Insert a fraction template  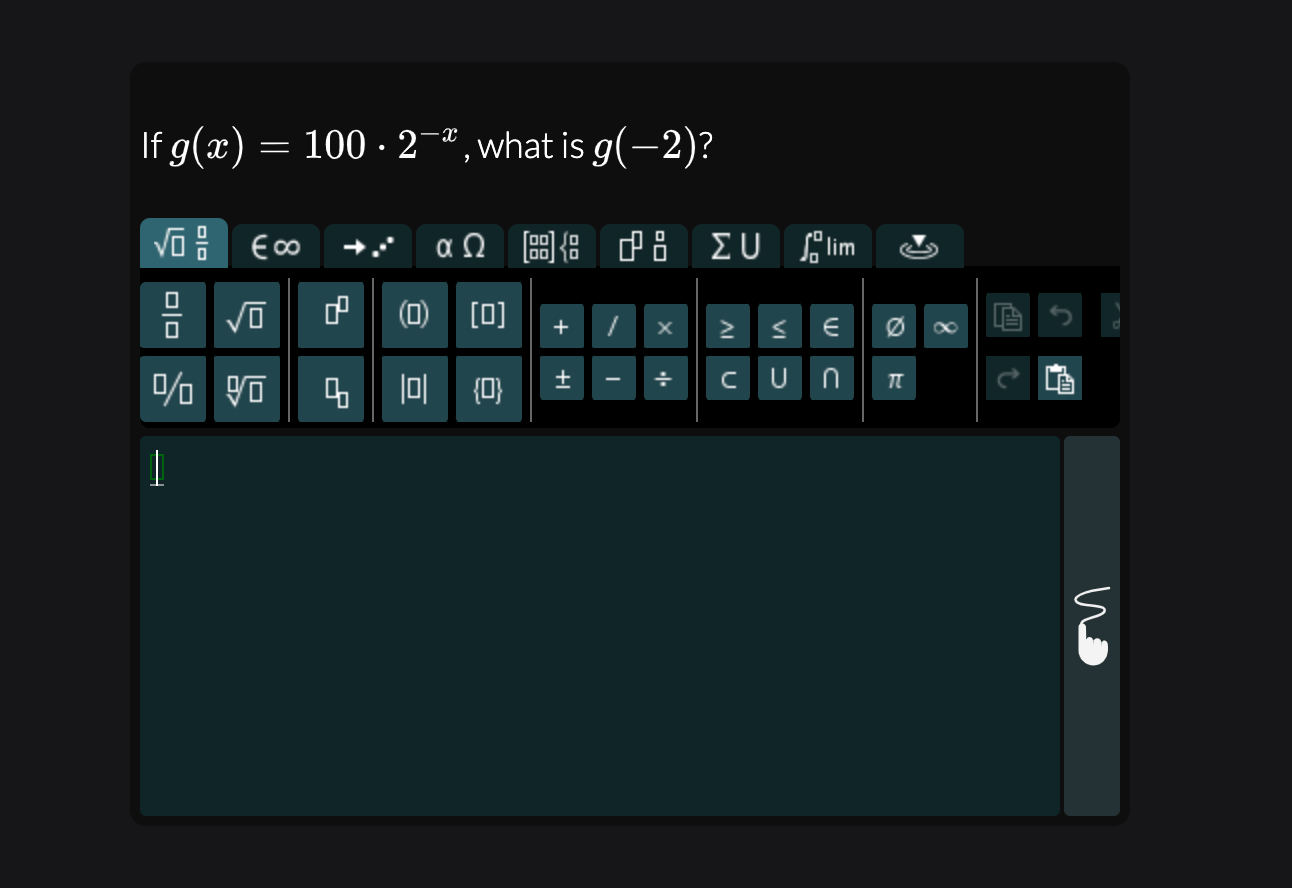pos(172,314)
